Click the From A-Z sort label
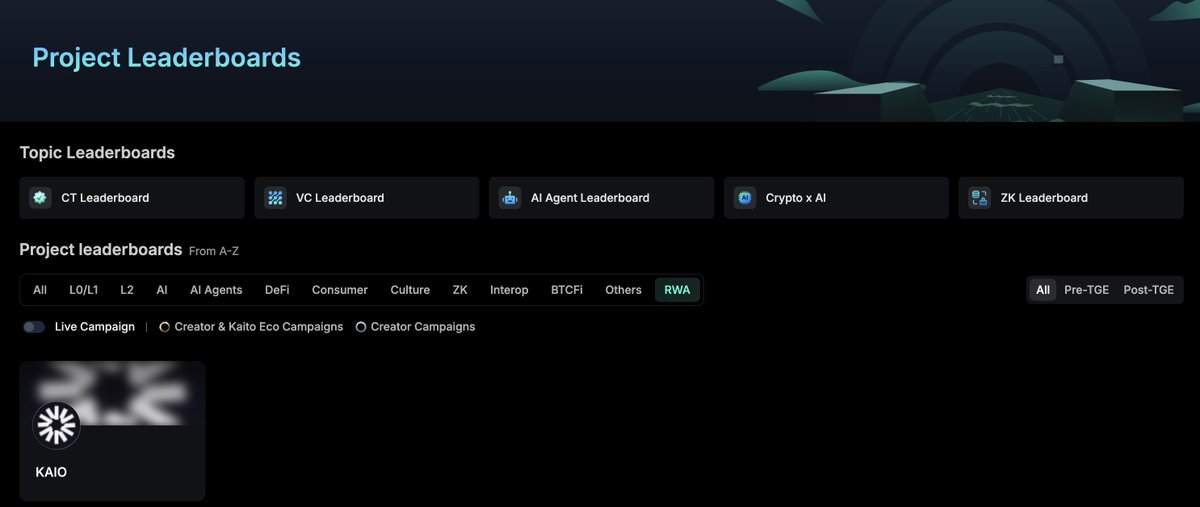The height and width of the screenshot is (507, 1200). (214, 251)
